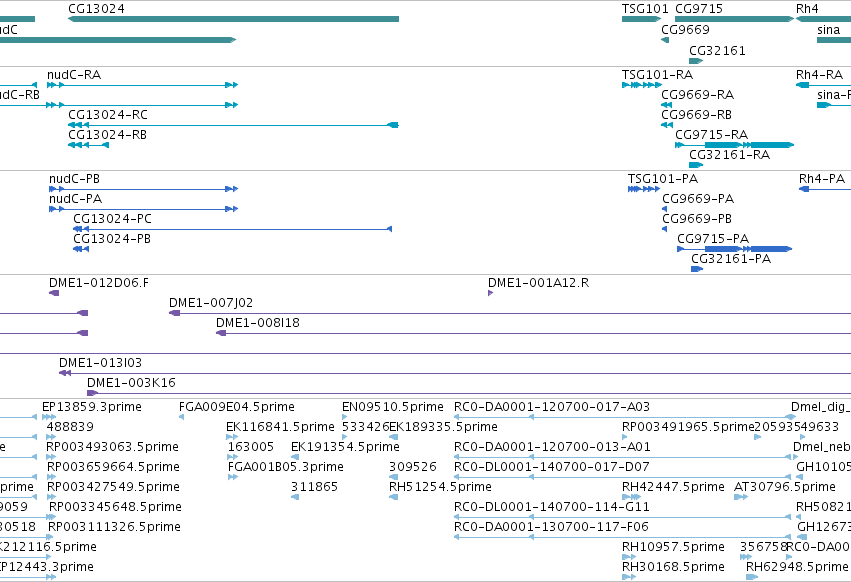This screenshot has width=851, height=582.
Task: Select the RC0-DA0001-130700-117-F06 label
Action: (551, 527)
